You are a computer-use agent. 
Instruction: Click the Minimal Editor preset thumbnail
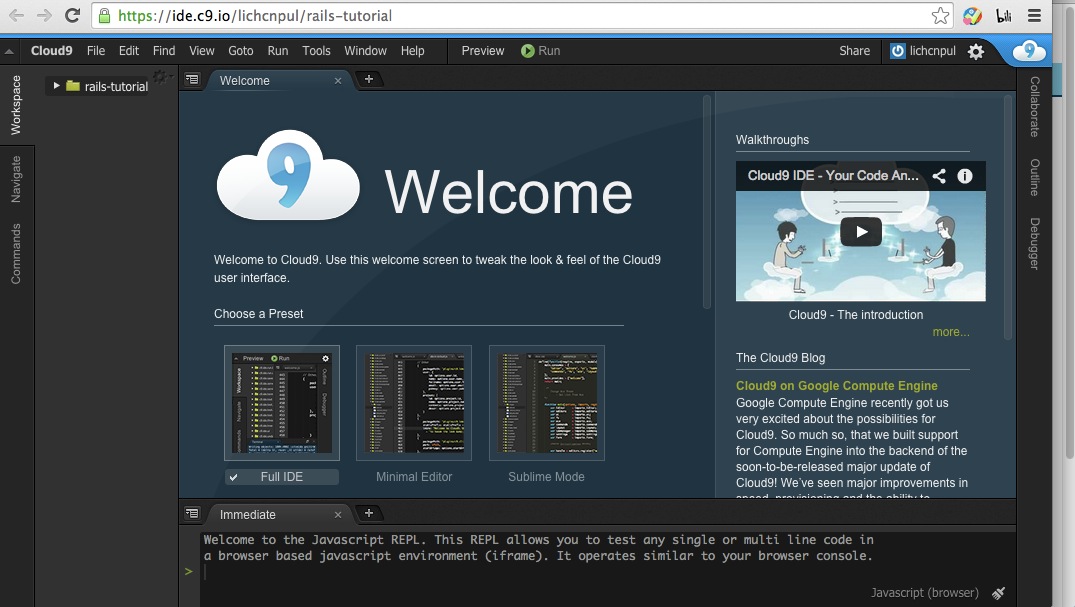click(414, 403)
